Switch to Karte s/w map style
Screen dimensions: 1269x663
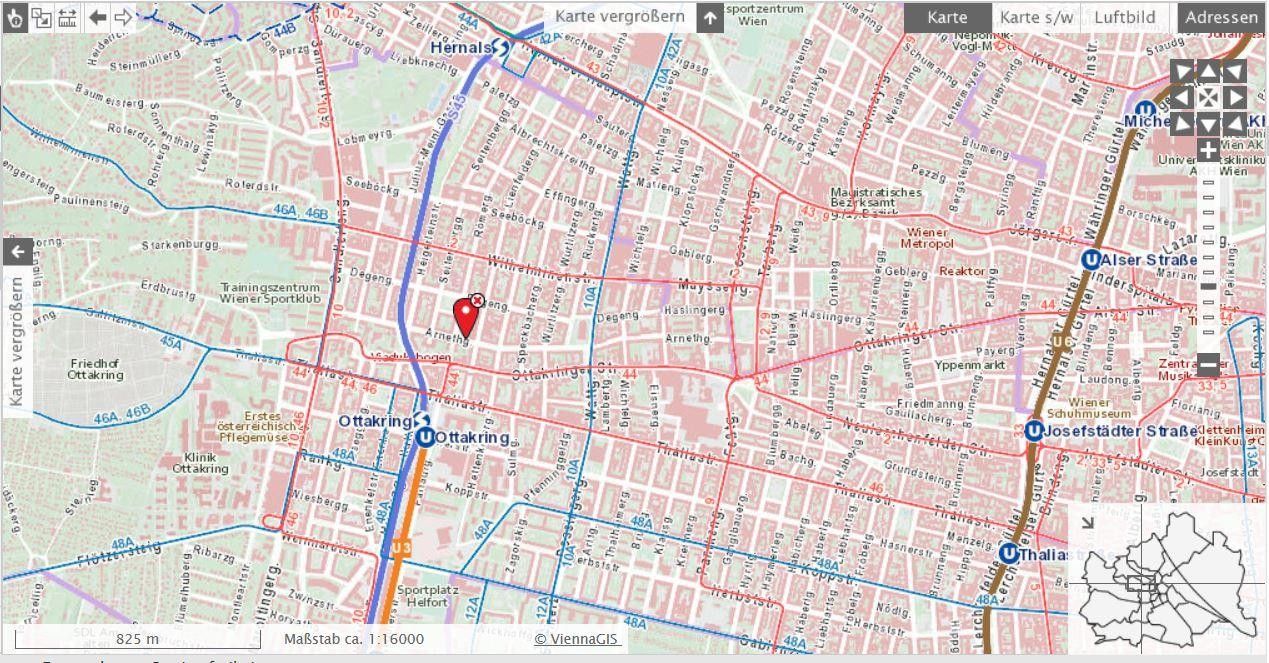coord(1036,17)
